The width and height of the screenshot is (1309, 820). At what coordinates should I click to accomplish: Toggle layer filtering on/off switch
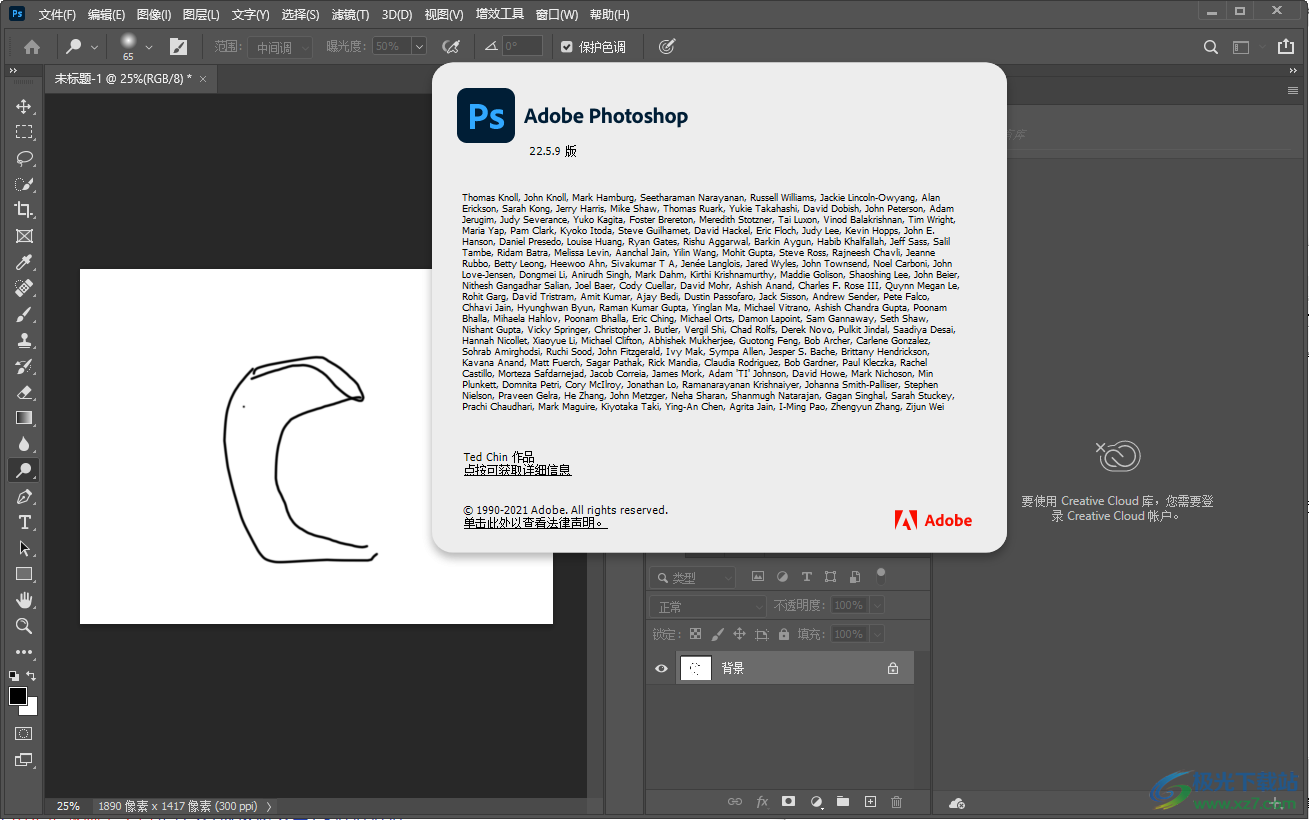pos(881,575)
